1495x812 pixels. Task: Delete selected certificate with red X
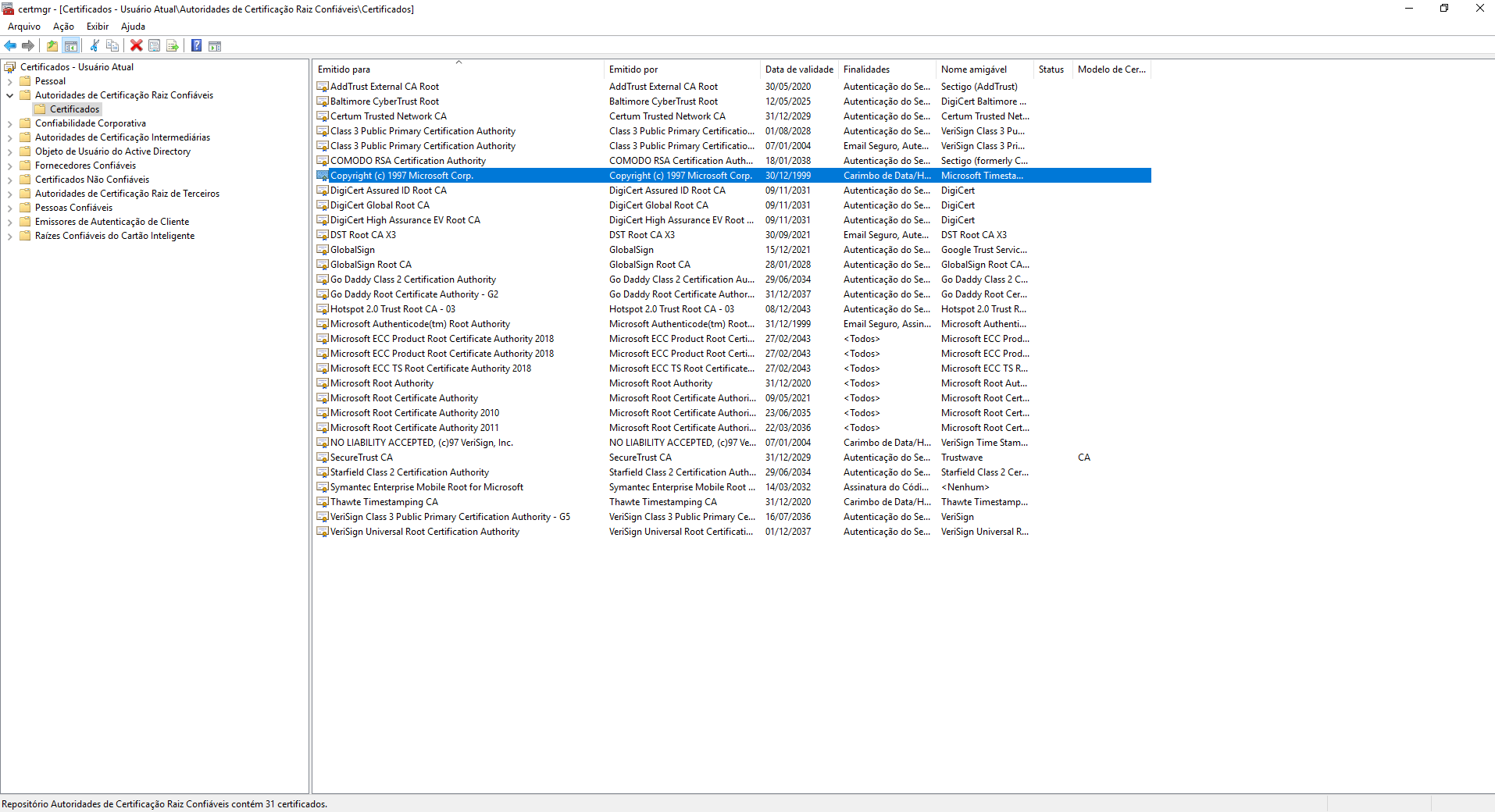[137, 45]
